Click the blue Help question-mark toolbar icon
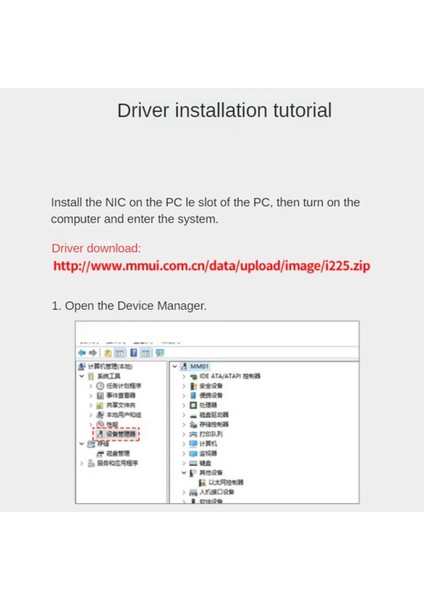The height and width of the screenshot is (600, 424). 134,353
